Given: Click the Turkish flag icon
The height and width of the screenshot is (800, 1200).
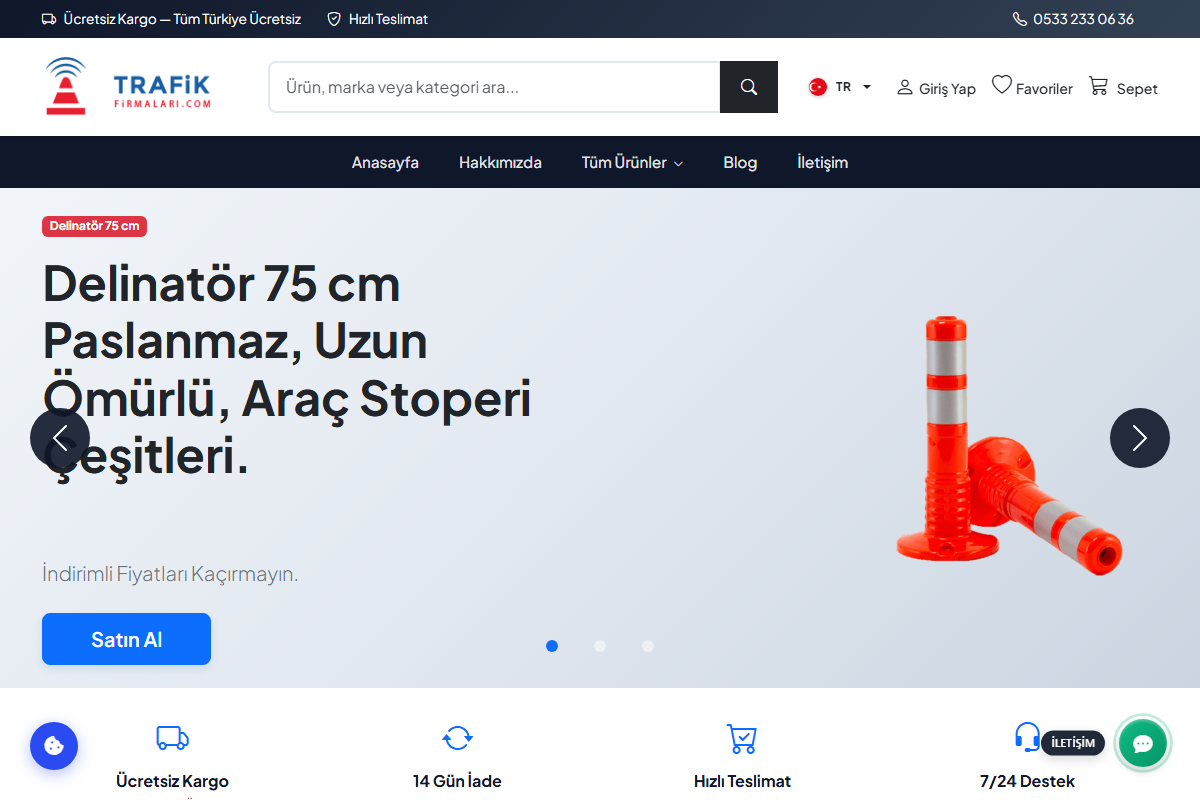Looking at the screenshot, I should click(818, 87).
